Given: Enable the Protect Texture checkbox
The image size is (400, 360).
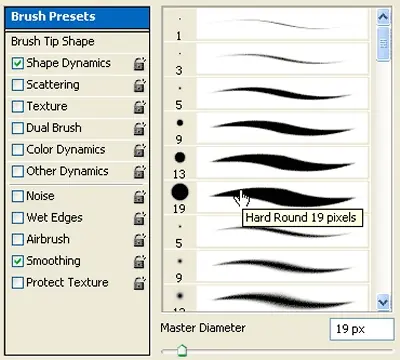Looking at the screenshot, I should 18,283.
